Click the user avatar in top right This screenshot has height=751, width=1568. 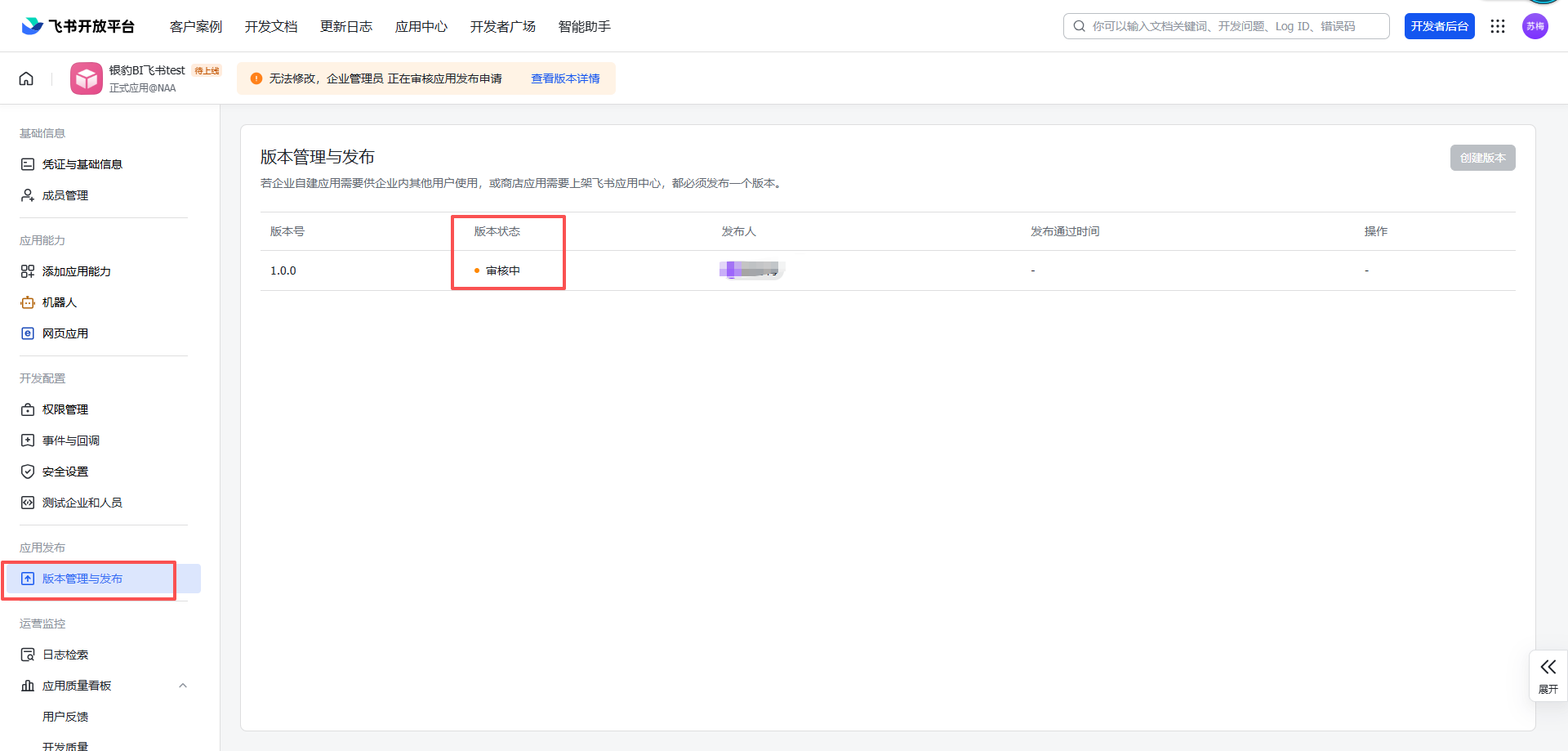tap(1535, 26)
